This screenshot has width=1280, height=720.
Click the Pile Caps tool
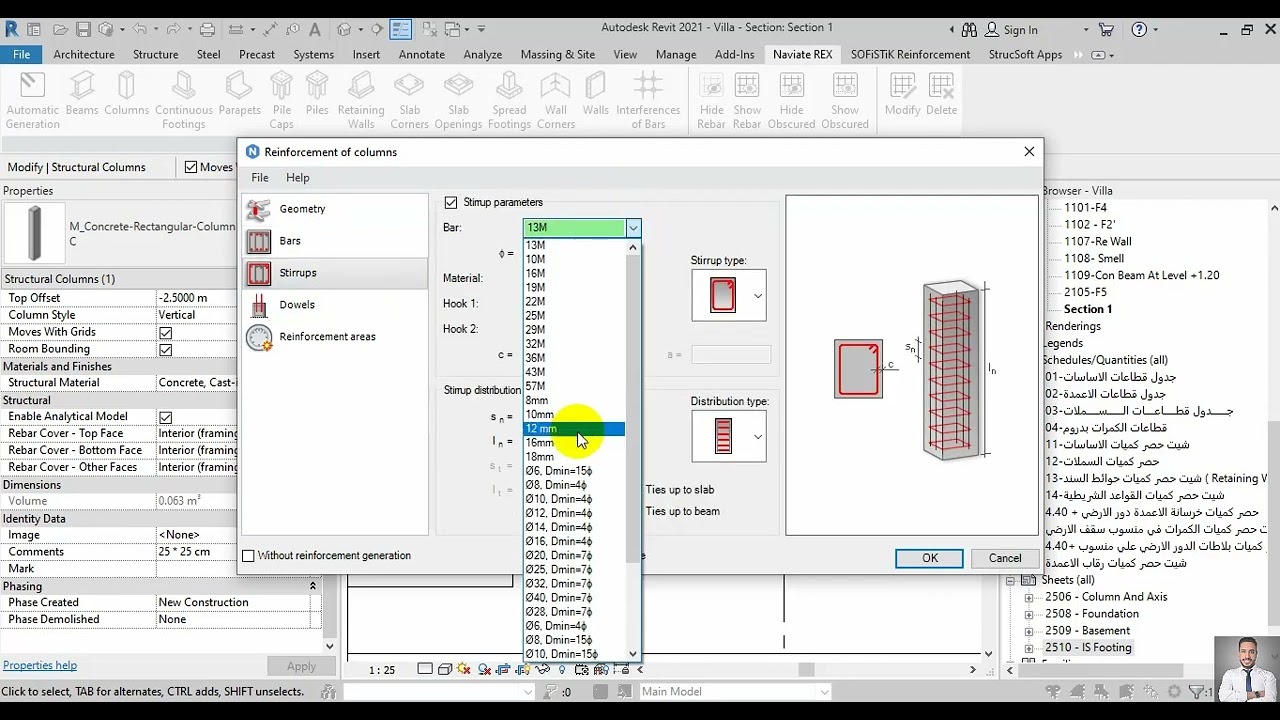pos(282,100)
